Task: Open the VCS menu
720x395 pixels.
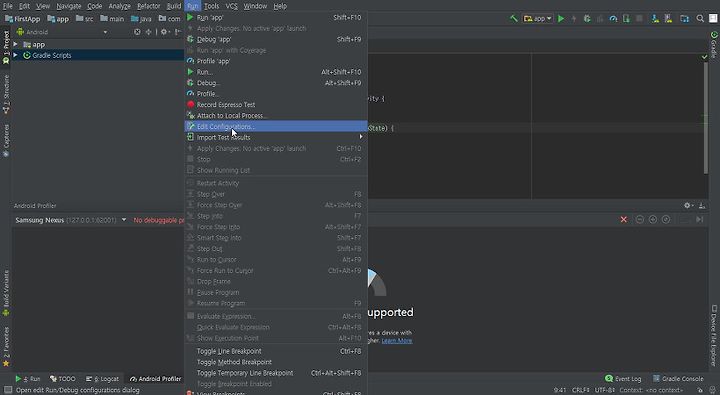Action: [231, 6]
